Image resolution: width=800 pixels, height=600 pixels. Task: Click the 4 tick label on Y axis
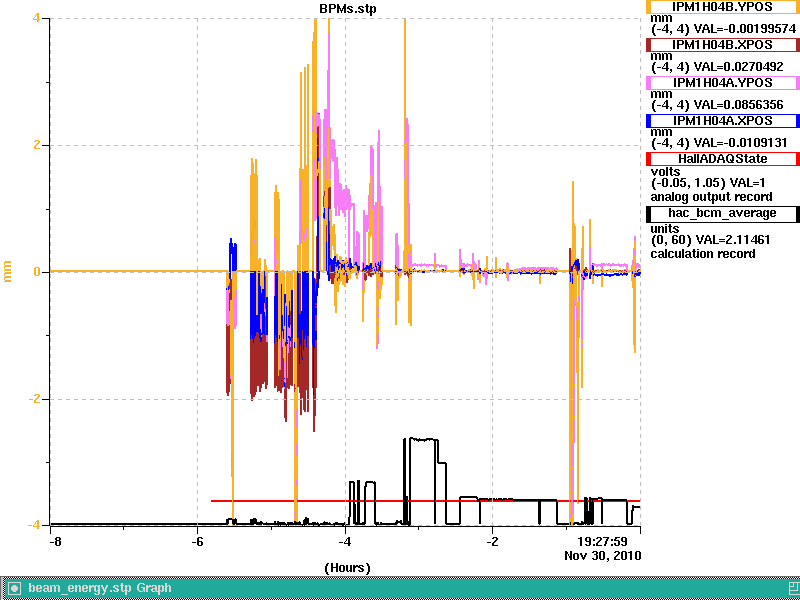pos(37,18)
